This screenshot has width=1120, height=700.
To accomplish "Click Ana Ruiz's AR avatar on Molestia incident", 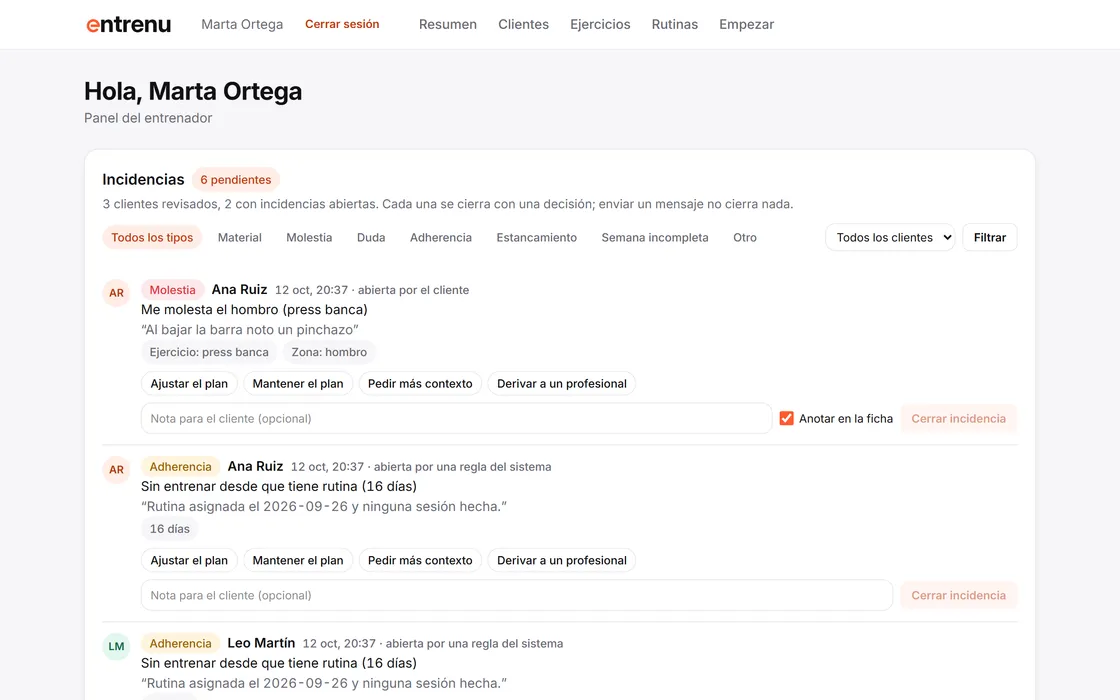I will coord(116,293).
